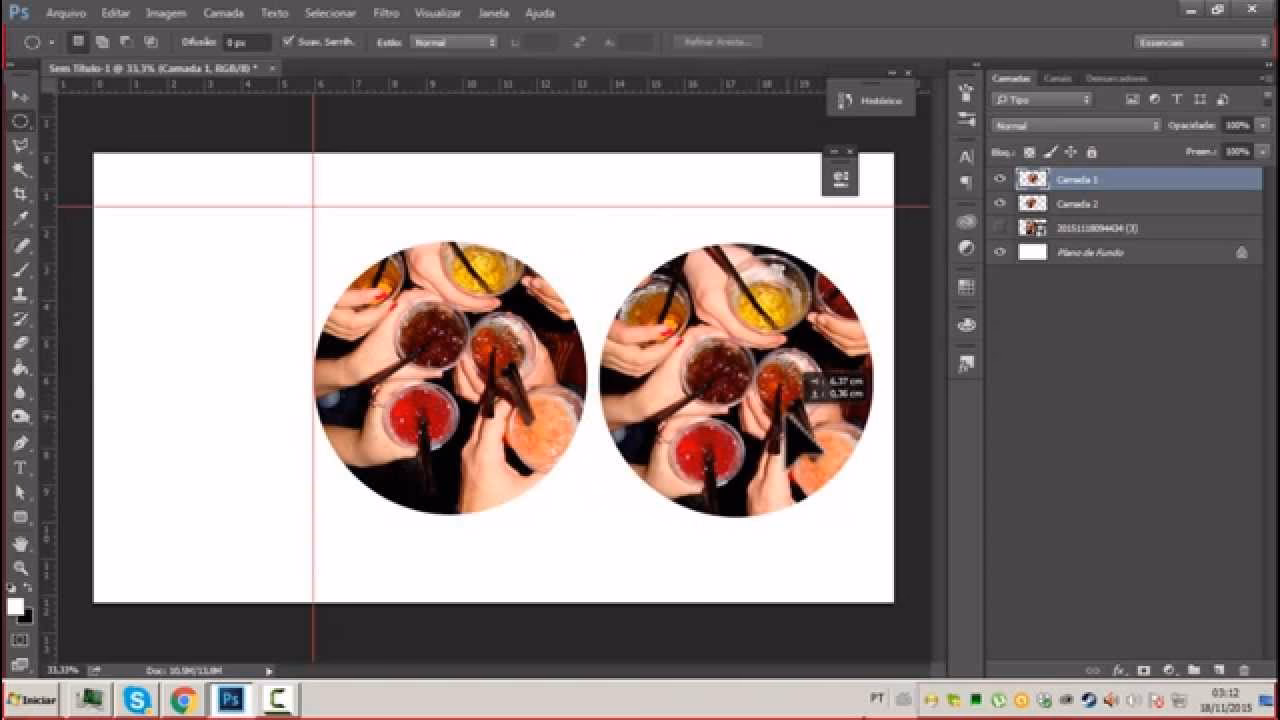Choose the Magic Wand tool
Viewport: 1280px width, 720px height.
(20, 170)
